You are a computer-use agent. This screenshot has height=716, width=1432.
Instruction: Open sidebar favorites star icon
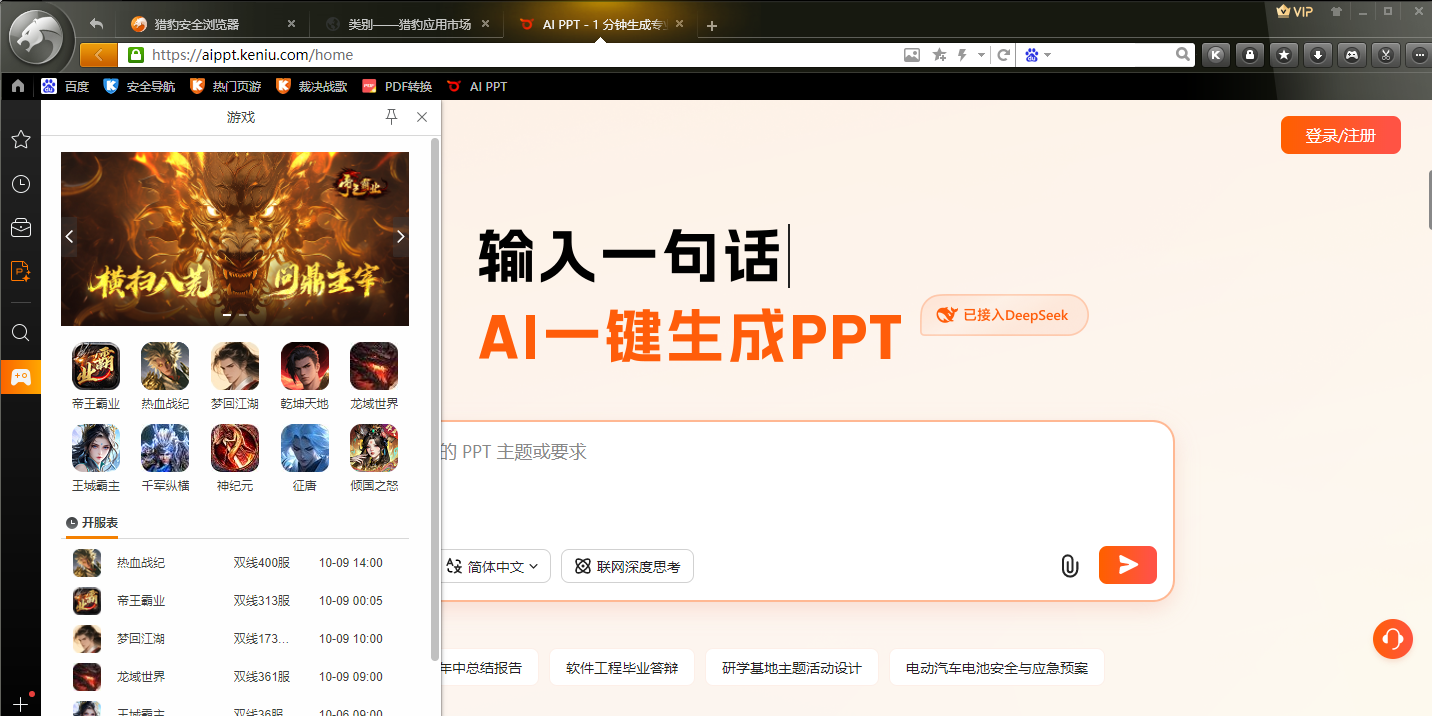point(20,139)
